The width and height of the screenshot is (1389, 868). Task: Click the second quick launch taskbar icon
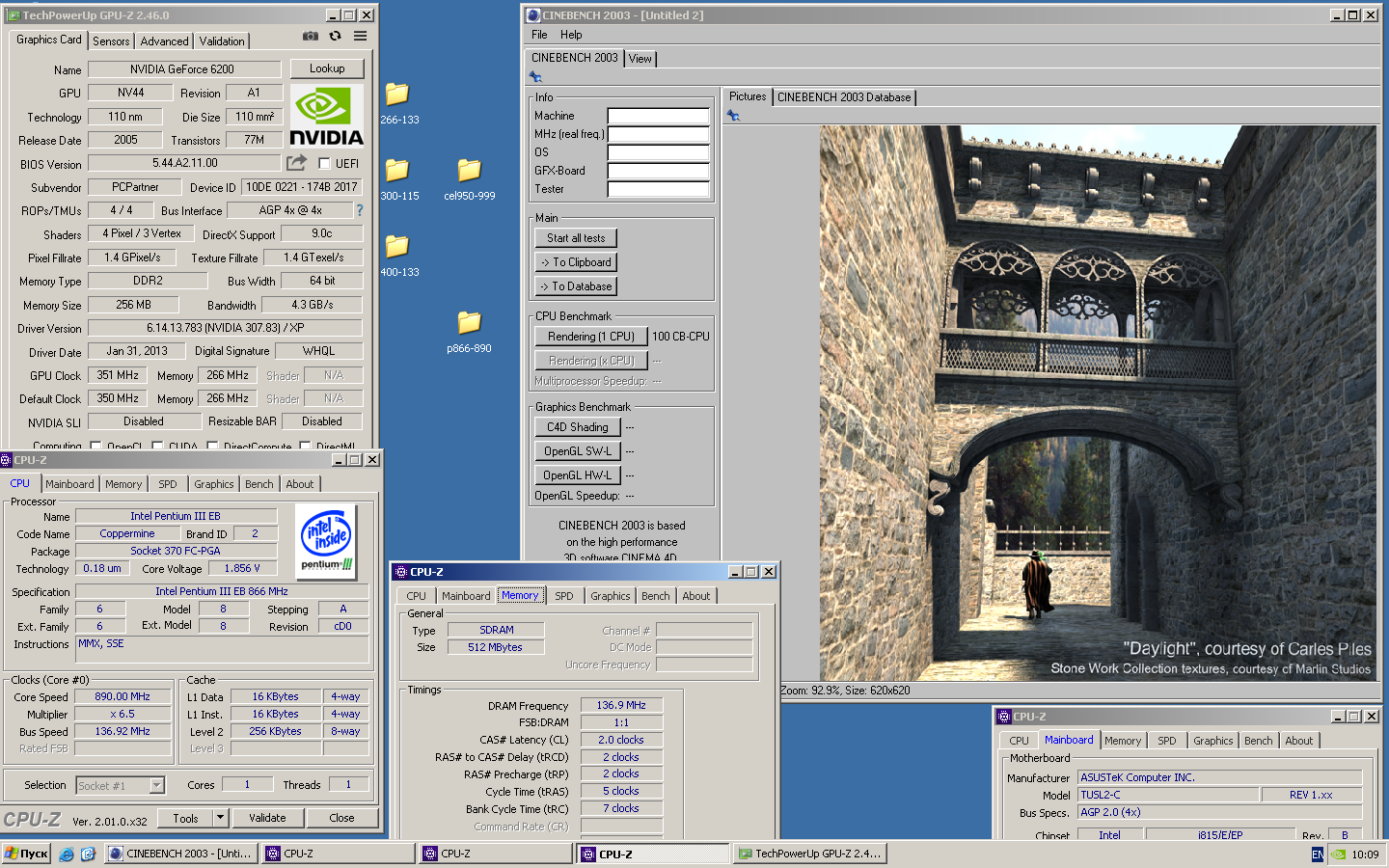click(88, 854)
